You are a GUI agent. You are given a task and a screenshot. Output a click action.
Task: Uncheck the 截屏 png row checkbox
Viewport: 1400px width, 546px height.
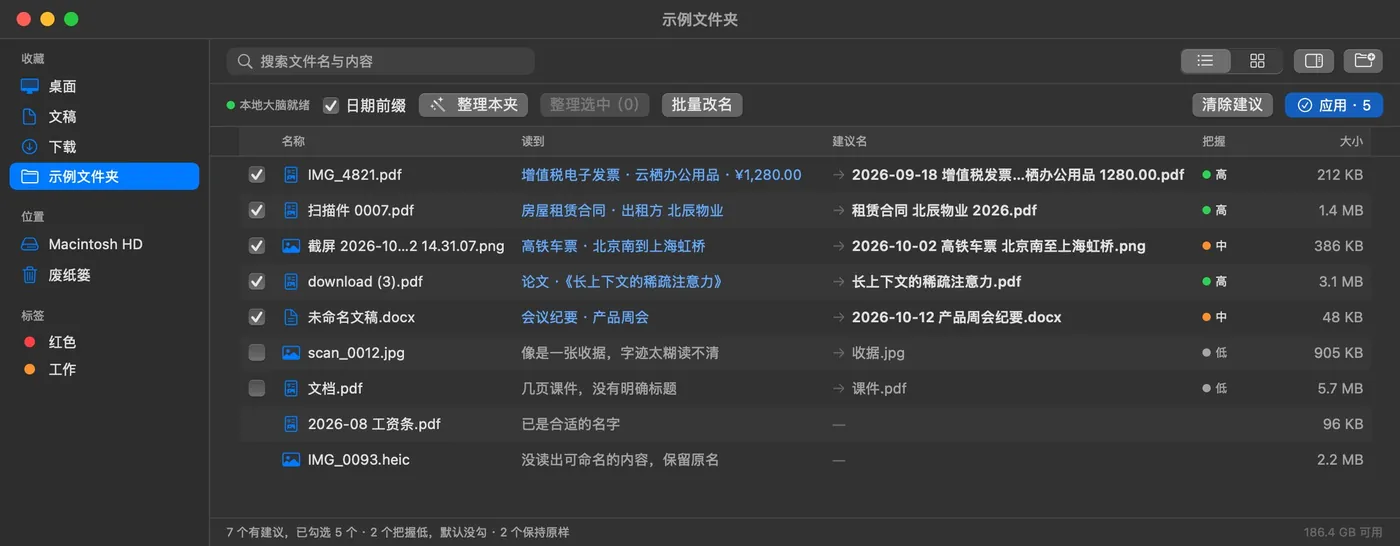point(257,246)
